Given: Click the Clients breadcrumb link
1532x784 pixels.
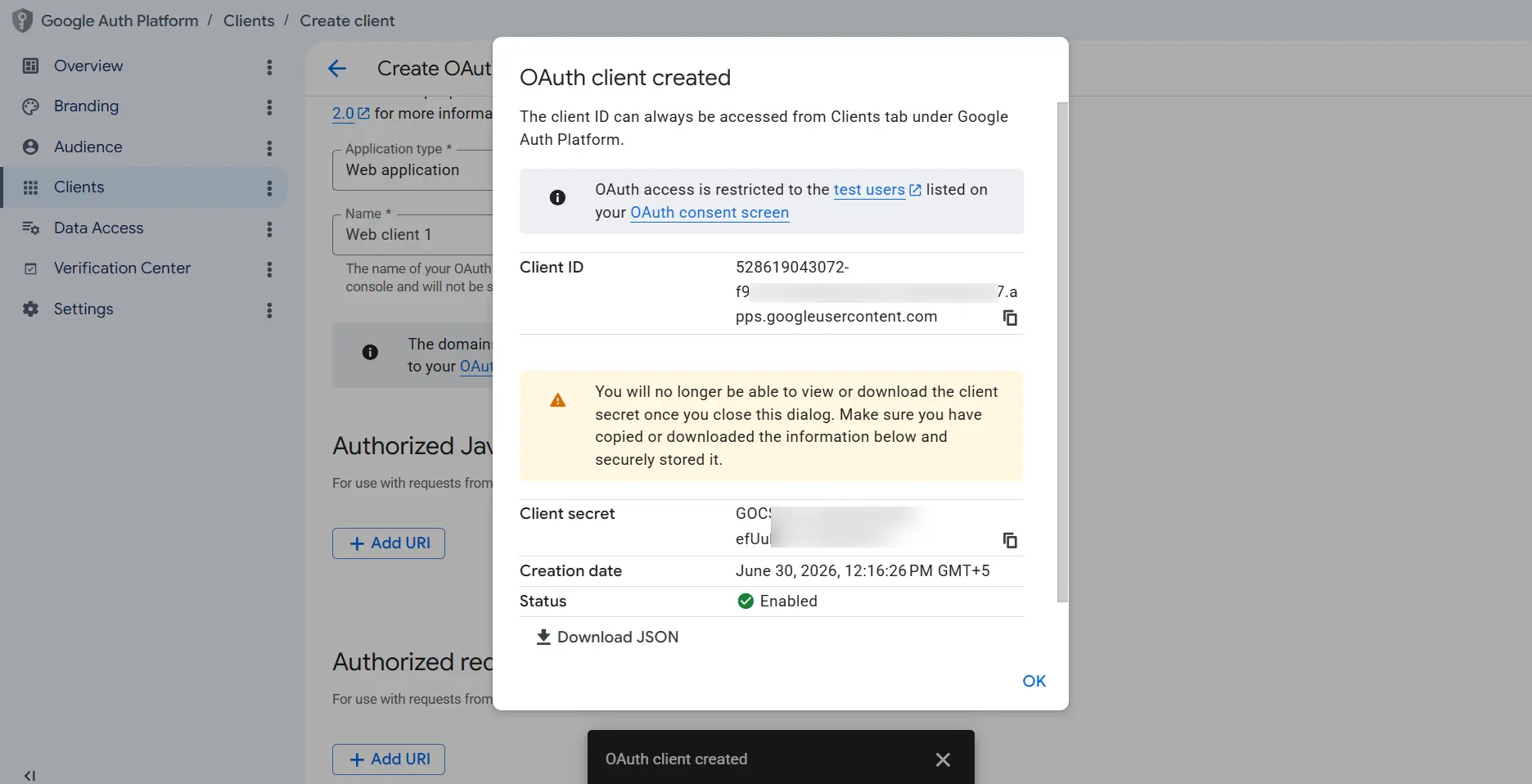Looking at the screenshot, I should tap(249, 20).
